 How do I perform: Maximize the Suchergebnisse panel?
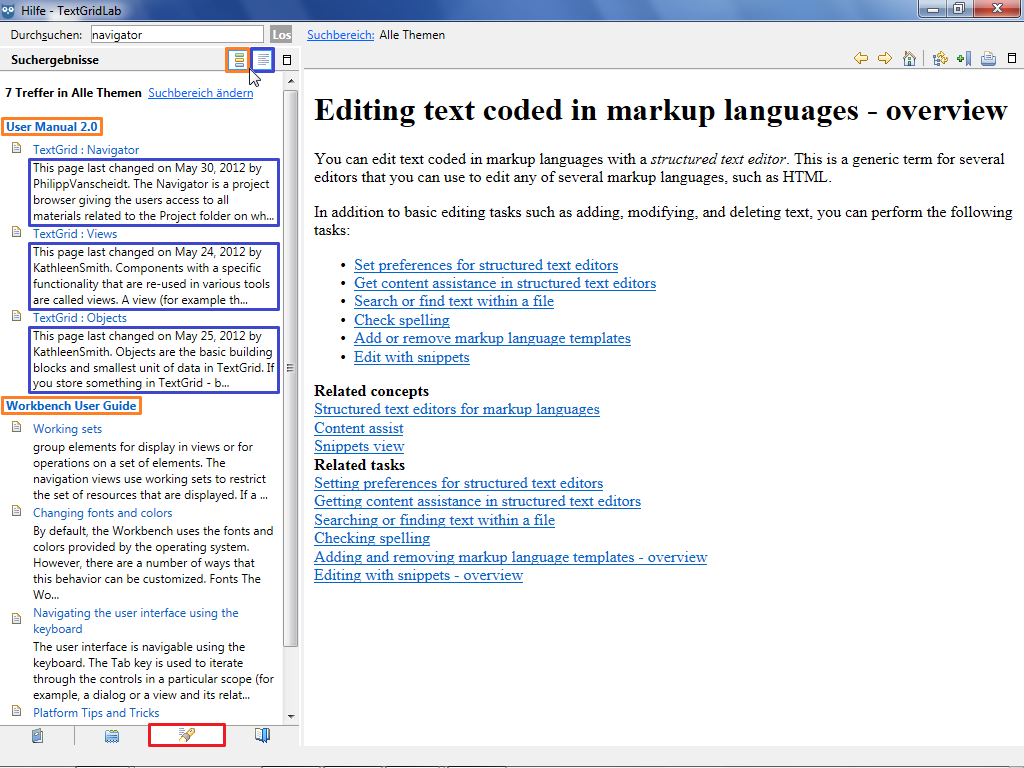point(287,60)
